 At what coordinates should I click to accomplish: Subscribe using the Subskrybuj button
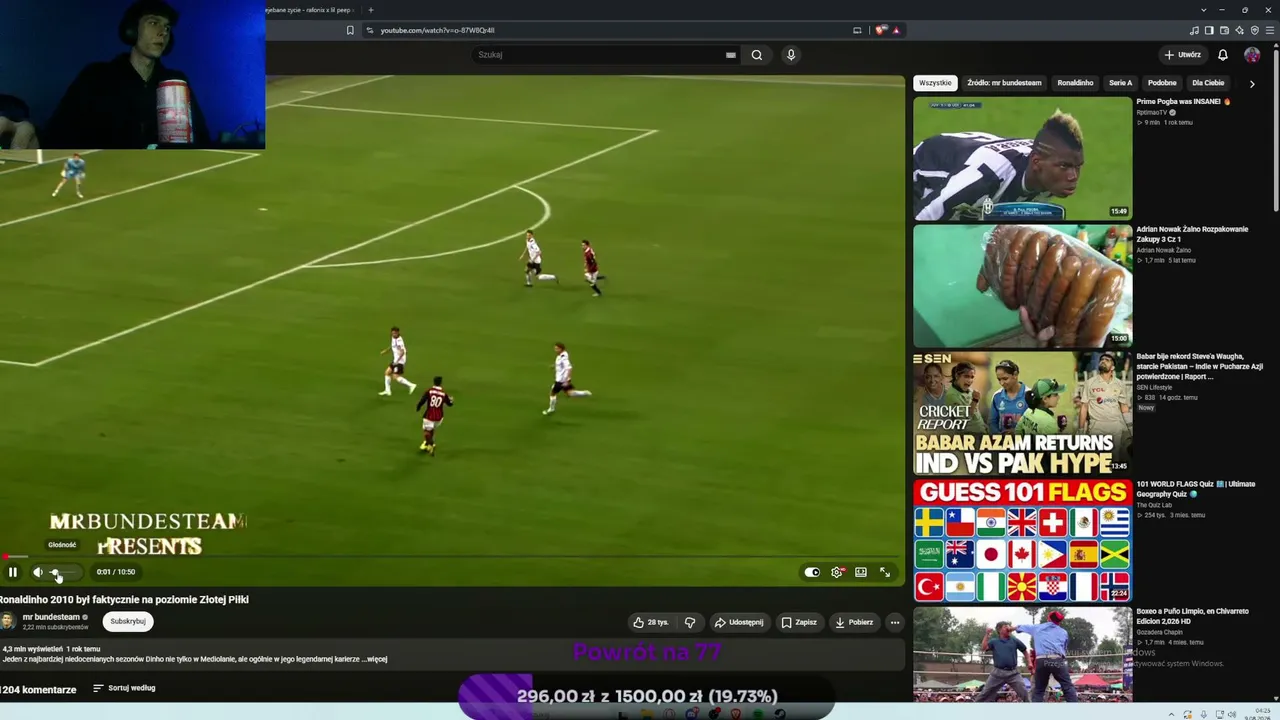pos(128,621)
